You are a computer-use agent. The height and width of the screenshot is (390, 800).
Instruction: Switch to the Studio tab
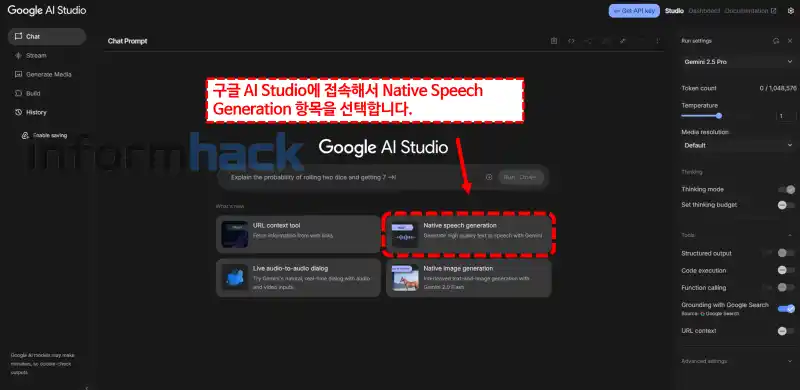click(x=674, y=11)
